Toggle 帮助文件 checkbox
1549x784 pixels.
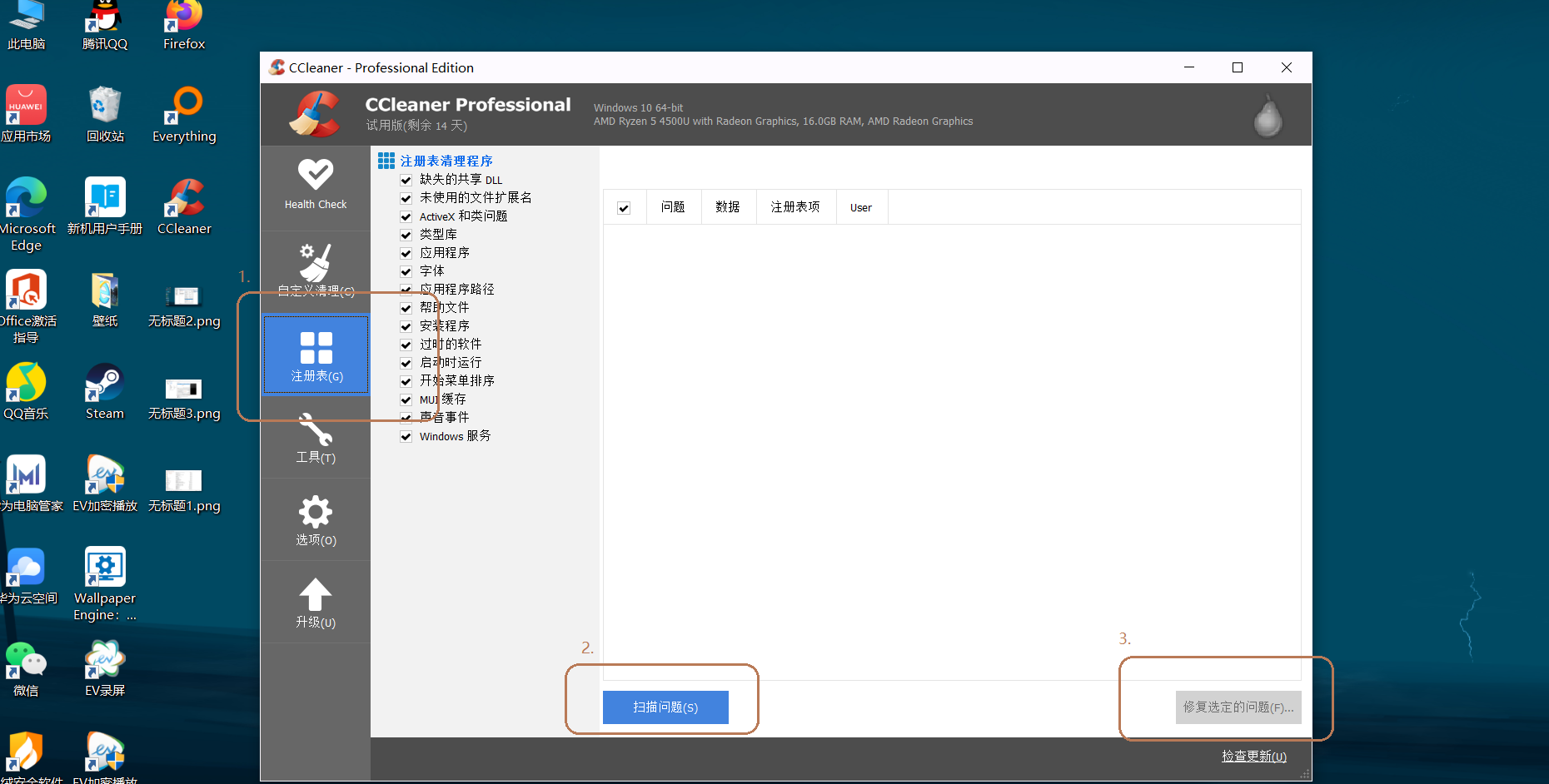click(406, 308)
